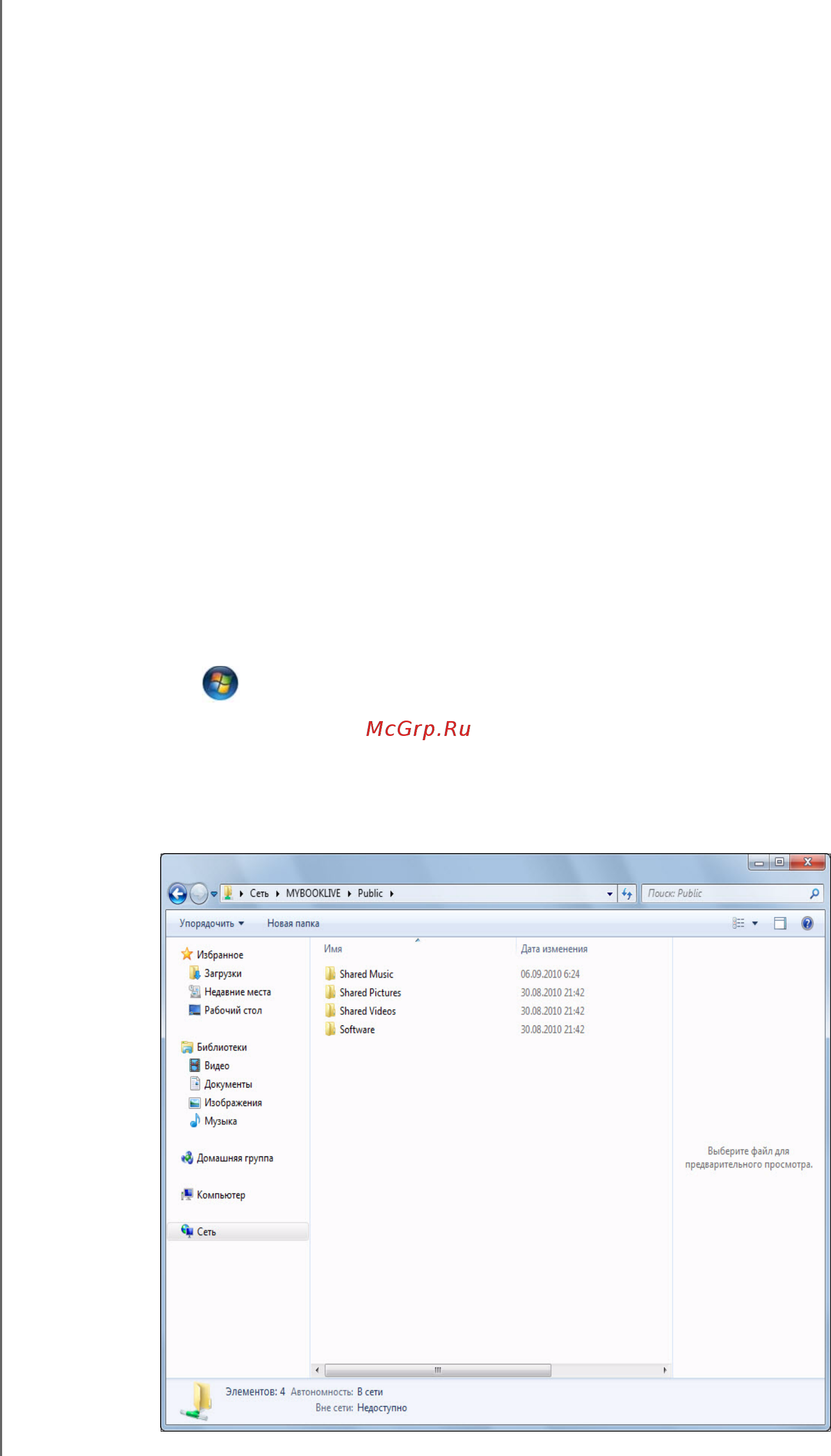Click the horizontal scrollbar left arrow
This screenshot has width=831, height=1456.
click(x=317, y=1370)
